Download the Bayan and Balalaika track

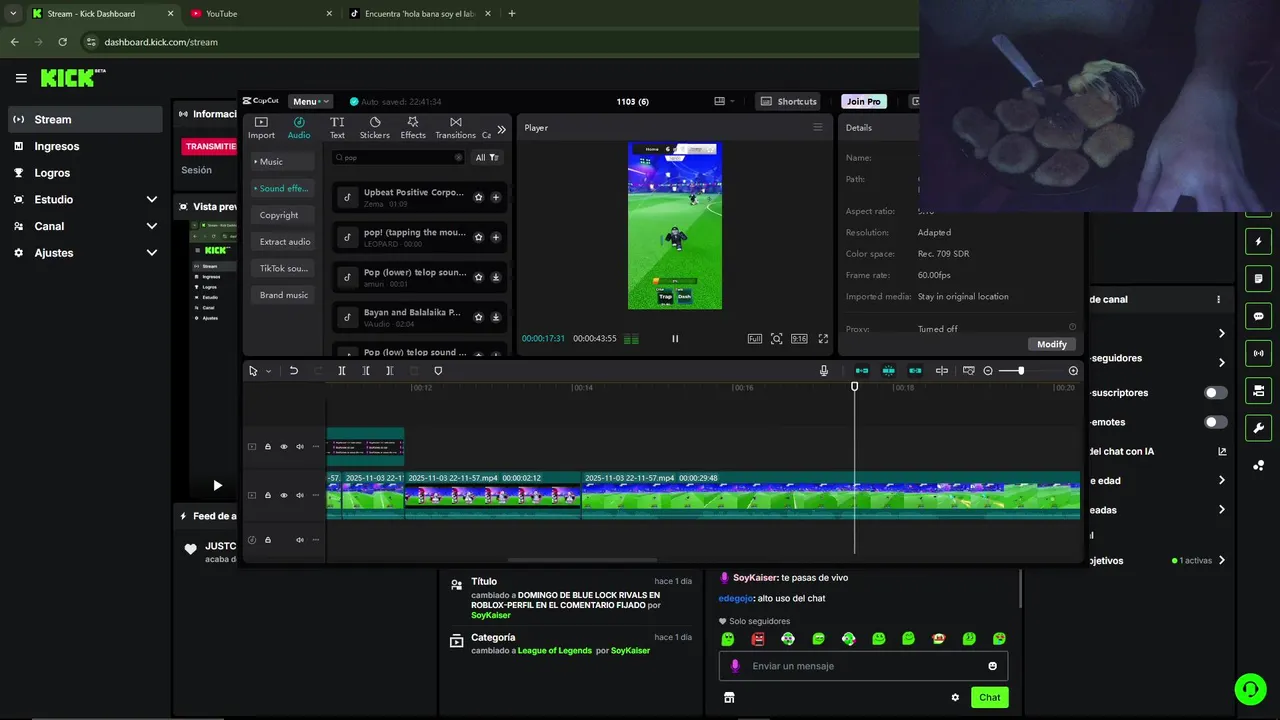click(x=496, y=317)
